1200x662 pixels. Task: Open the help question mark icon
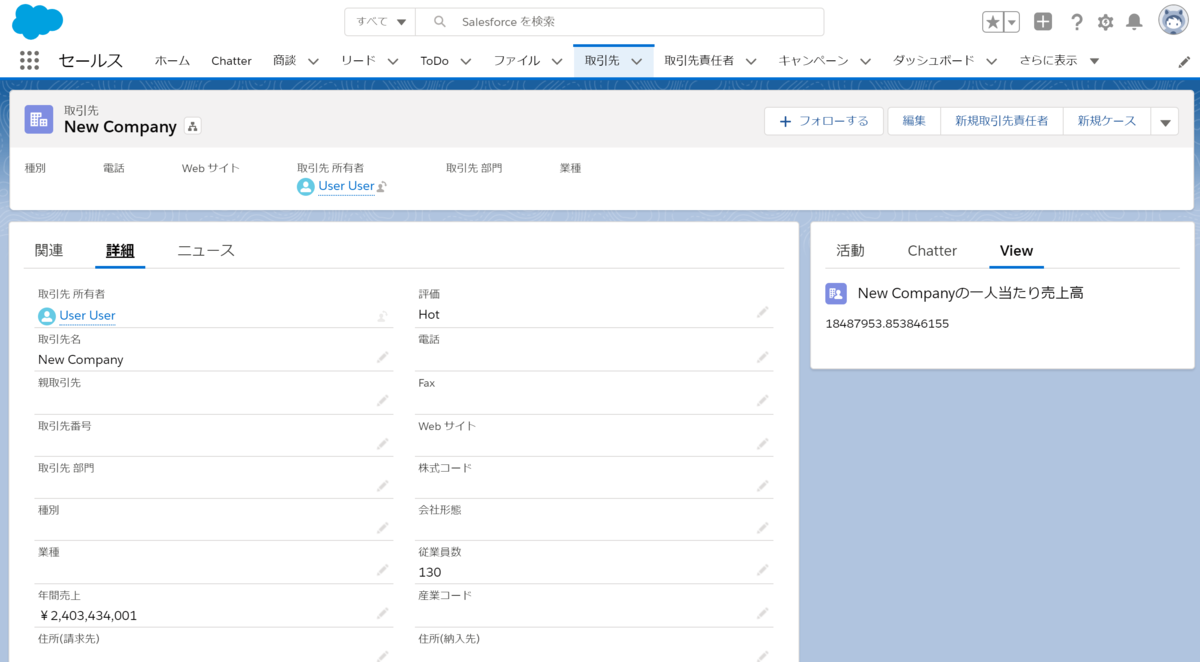(1076, 22)
